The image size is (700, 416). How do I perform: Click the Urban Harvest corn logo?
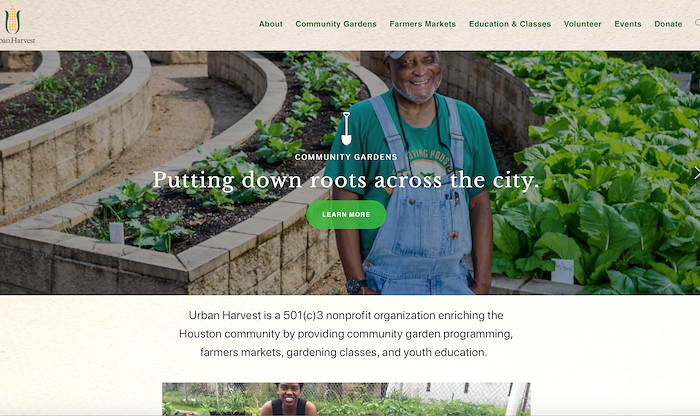[12, 20]
